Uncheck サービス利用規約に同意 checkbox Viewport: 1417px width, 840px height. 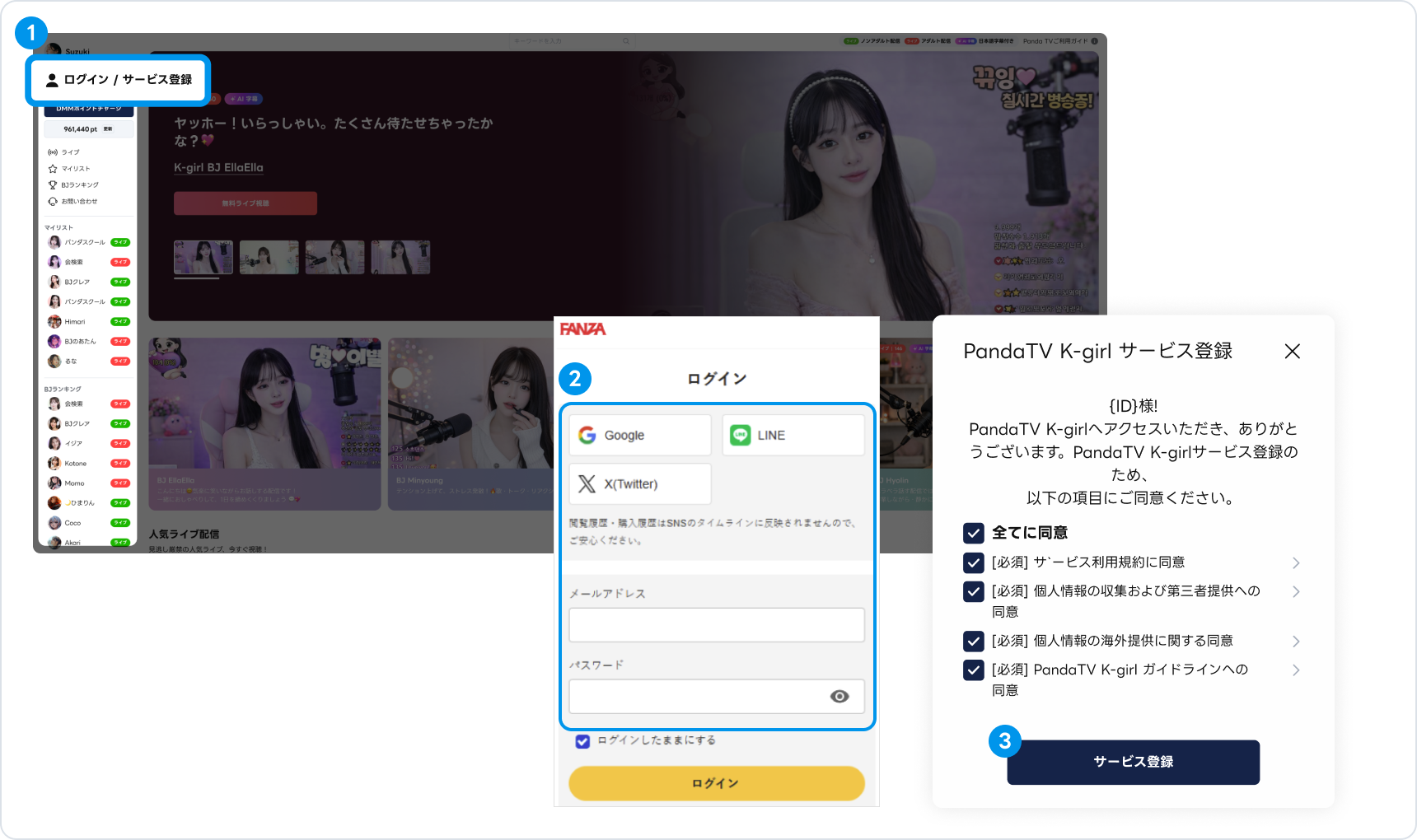coord(974,562)
